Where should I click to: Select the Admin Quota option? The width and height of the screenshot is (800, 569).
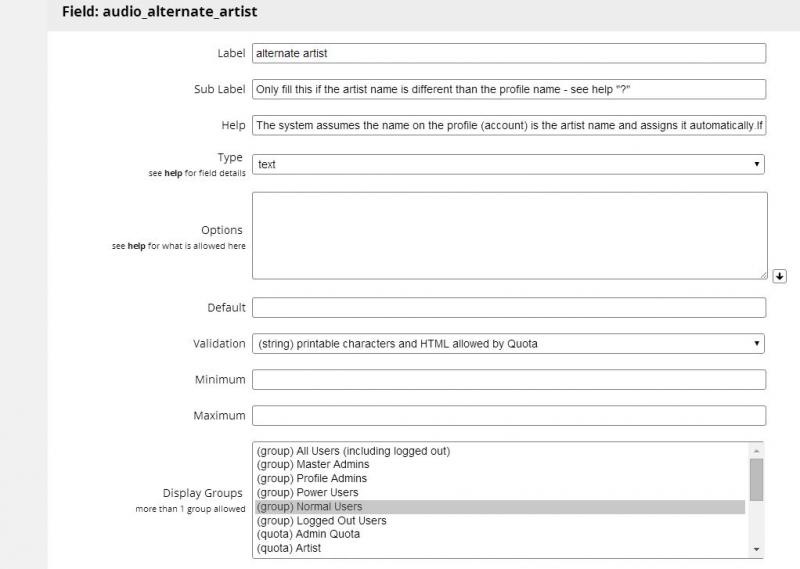pyautogui.click(x=308, y=535)
